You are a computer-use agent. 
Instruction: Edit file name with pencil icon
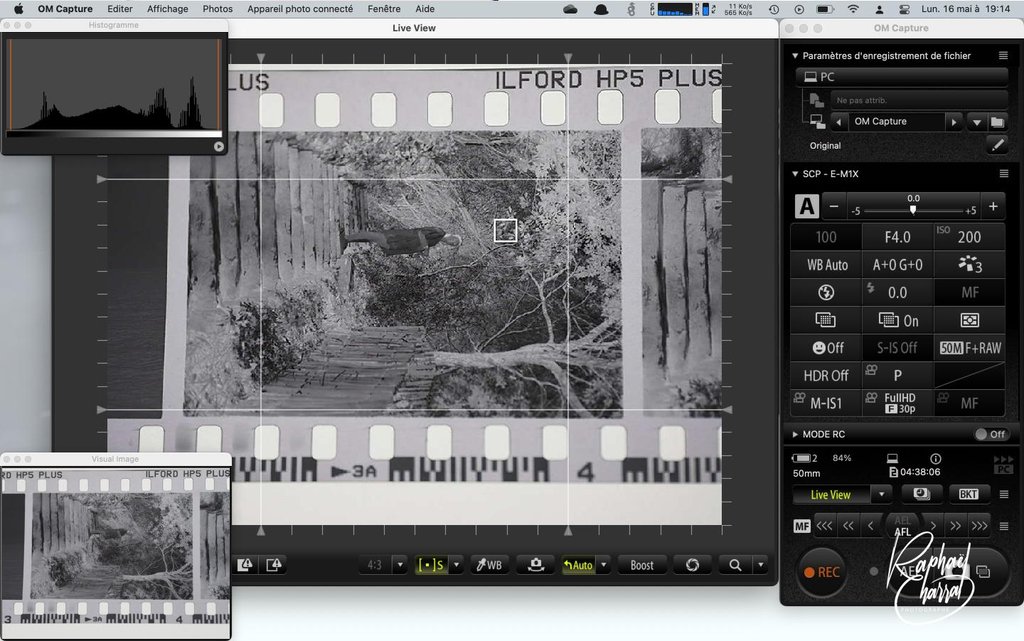point(997,146)
